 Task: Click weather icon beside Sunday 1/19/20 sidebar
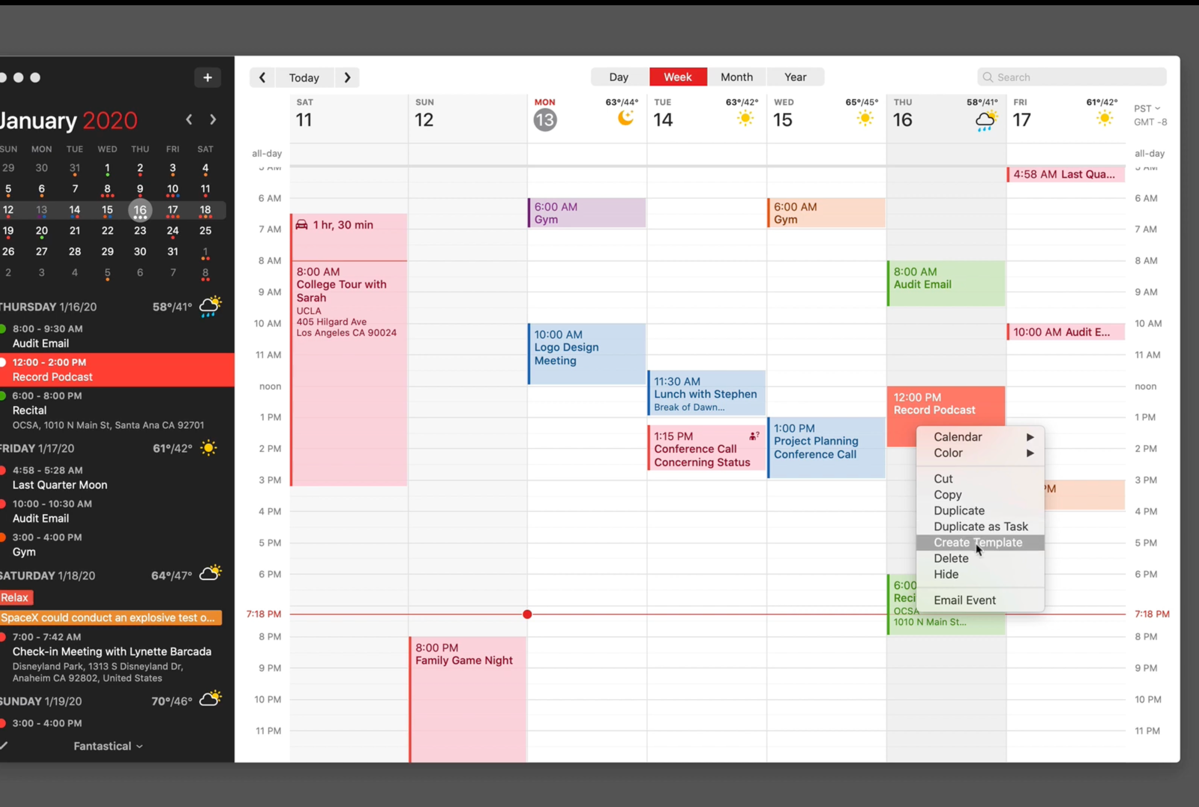210,699
